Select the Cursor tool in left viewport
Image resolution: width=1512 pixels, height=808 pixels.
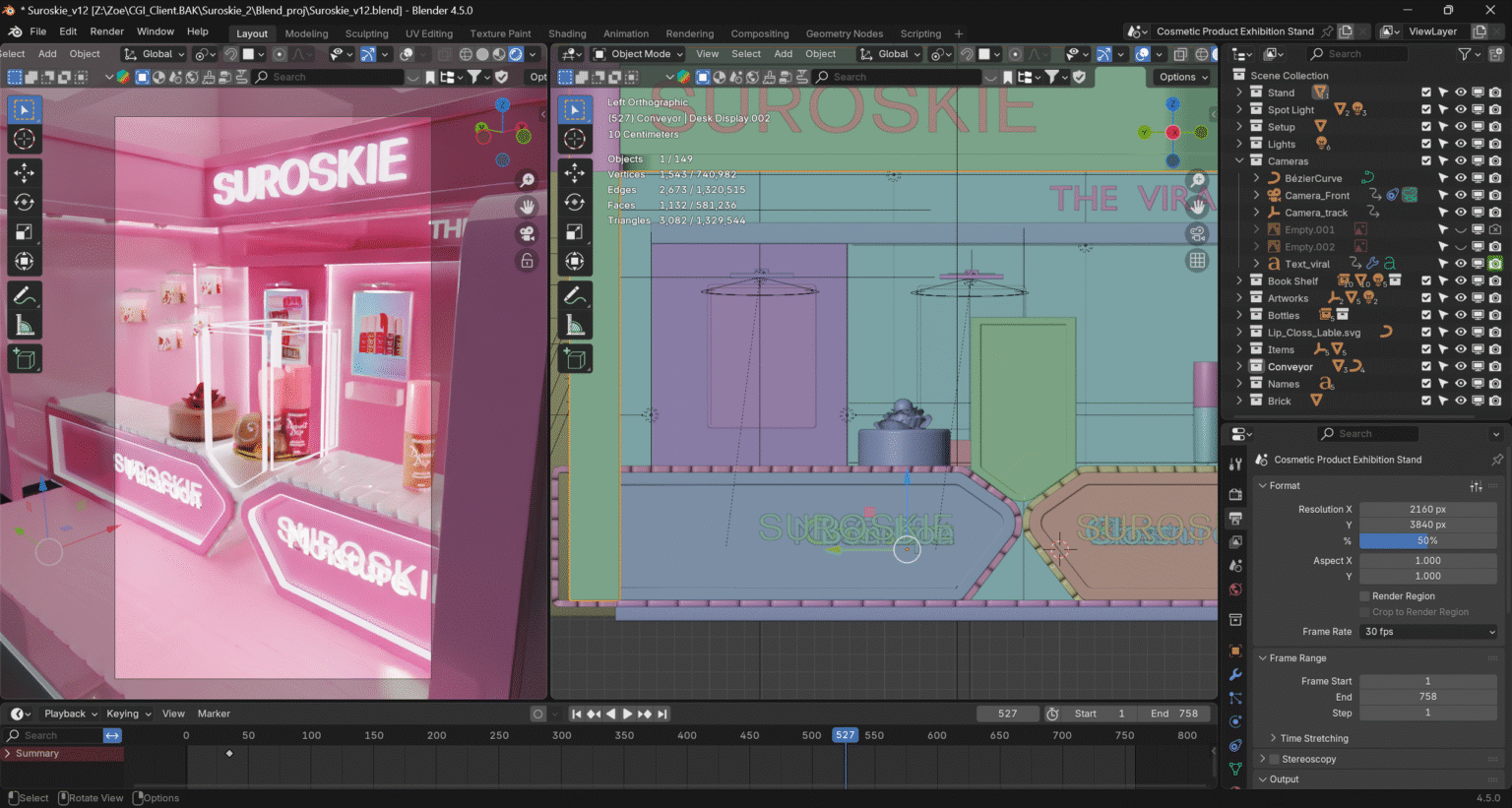click(x=25, y=140)
